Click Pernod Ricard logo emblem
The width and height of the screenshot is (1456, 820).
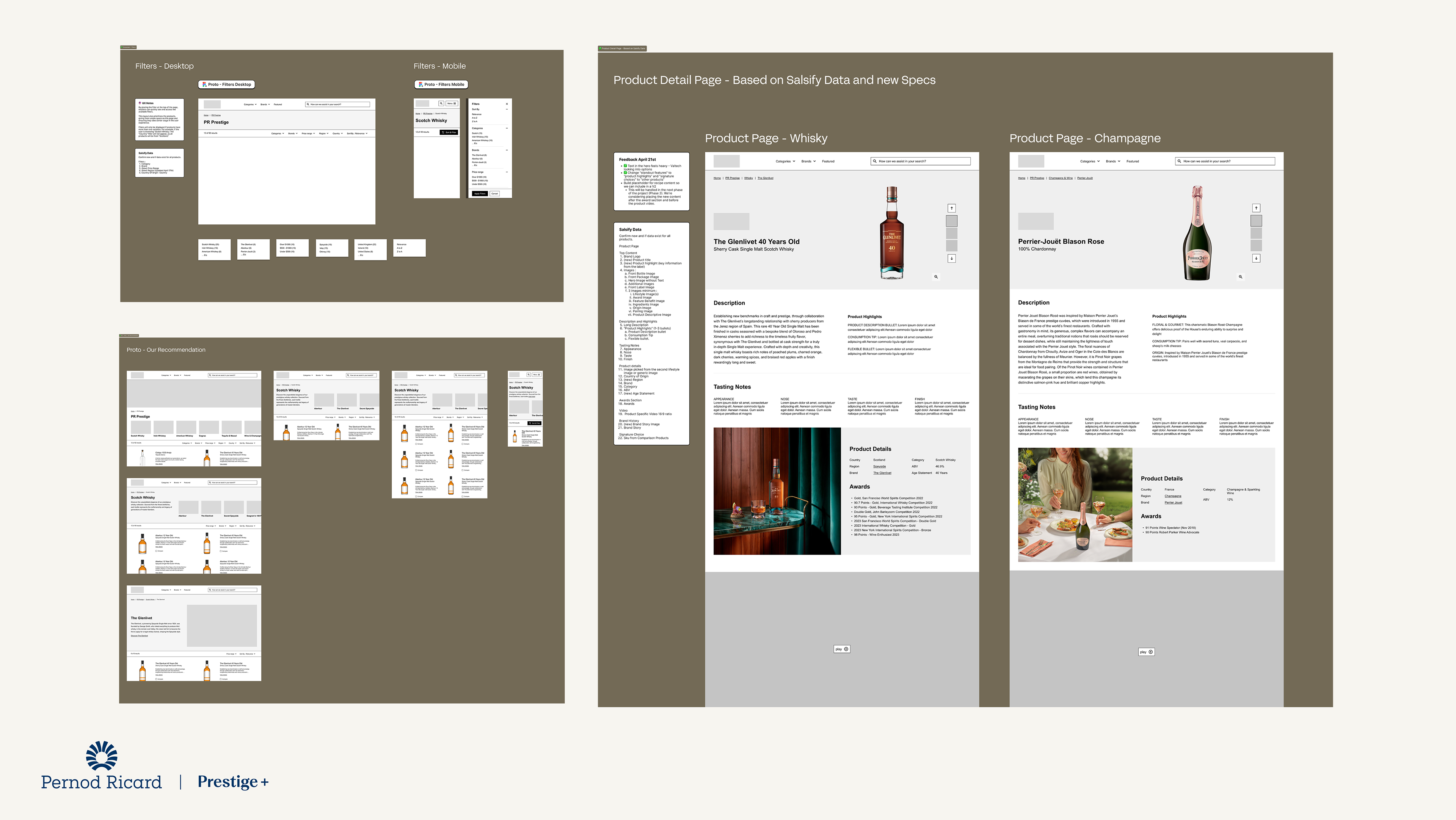coord(102,756)
